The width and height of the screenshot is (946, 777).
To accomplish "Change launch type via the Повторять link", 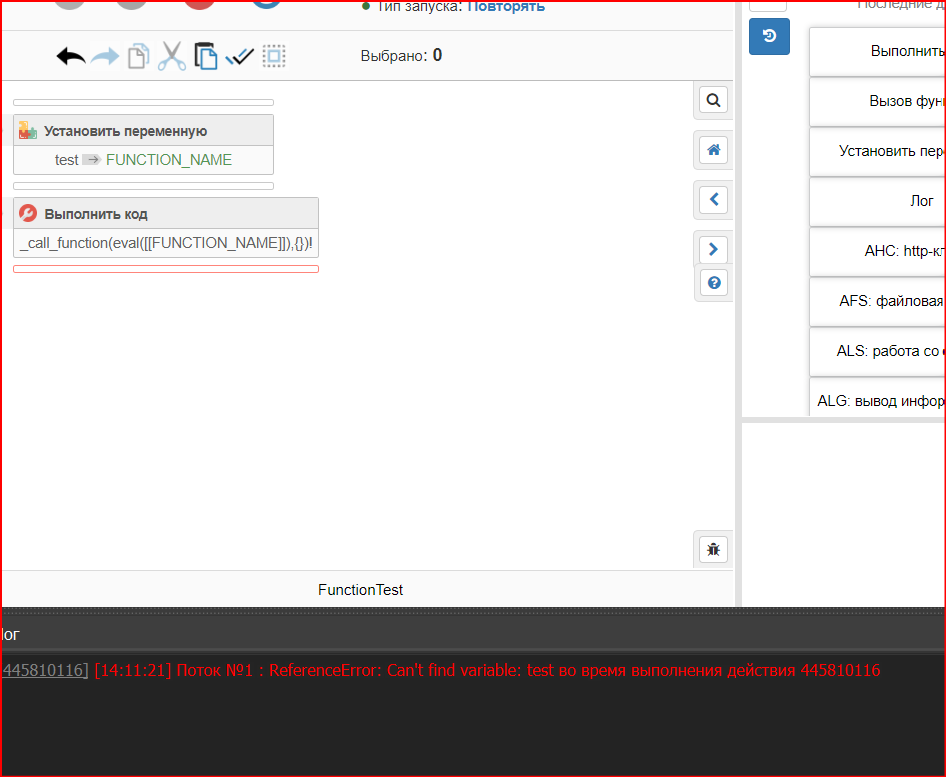I will point(506,6).
